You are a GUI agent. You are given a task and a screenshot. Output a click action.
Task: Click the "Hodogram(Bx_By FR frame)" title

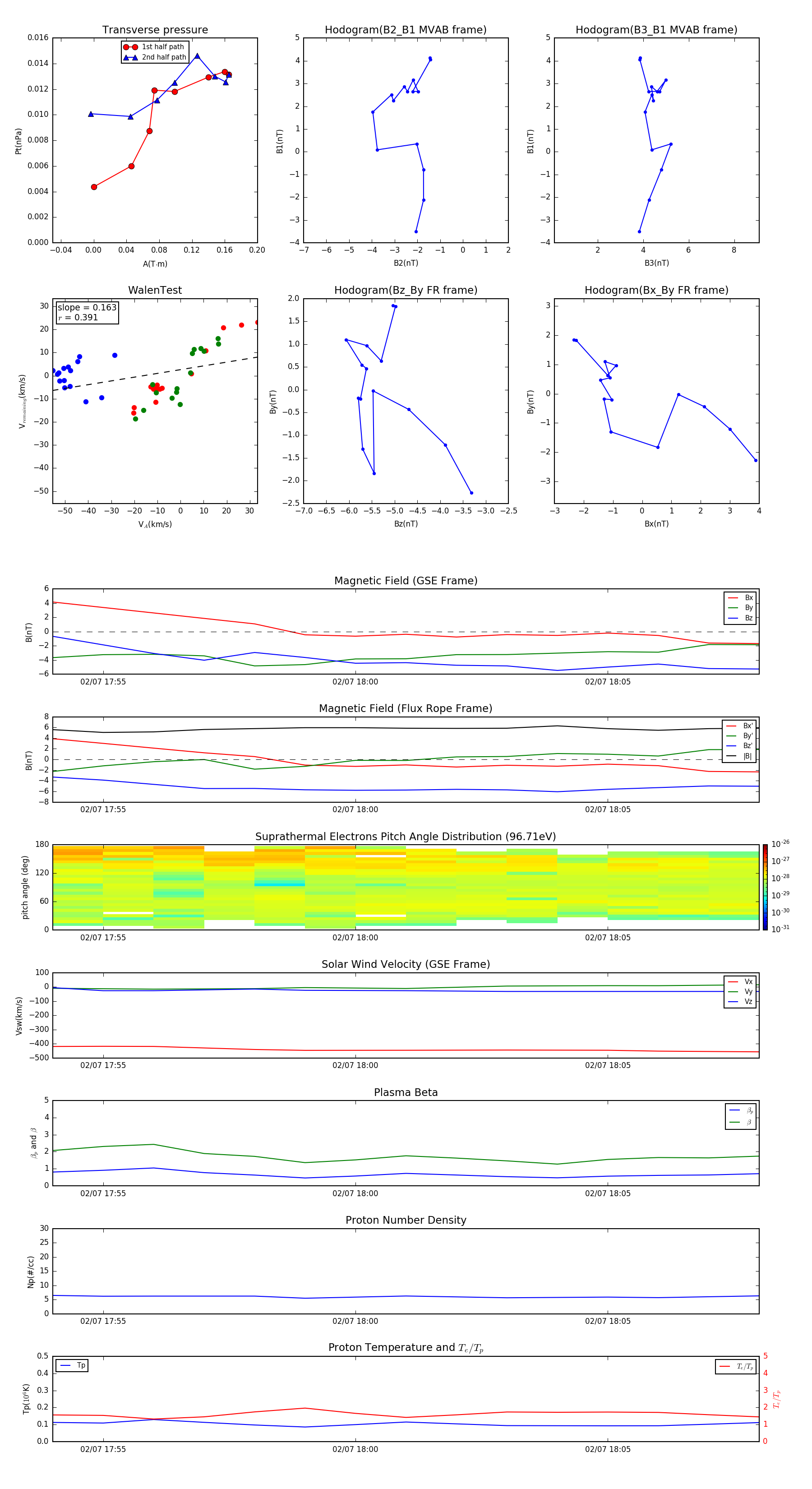[x=656, y=290]
